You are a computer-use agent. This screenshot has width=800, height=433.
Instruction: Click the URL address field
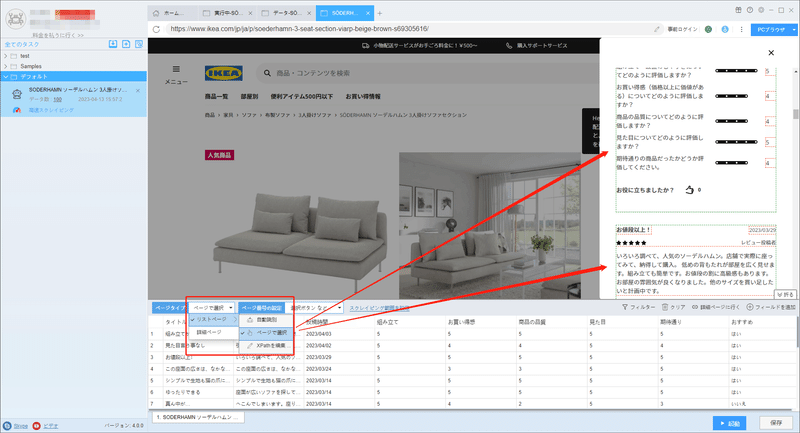pos(408,29)
